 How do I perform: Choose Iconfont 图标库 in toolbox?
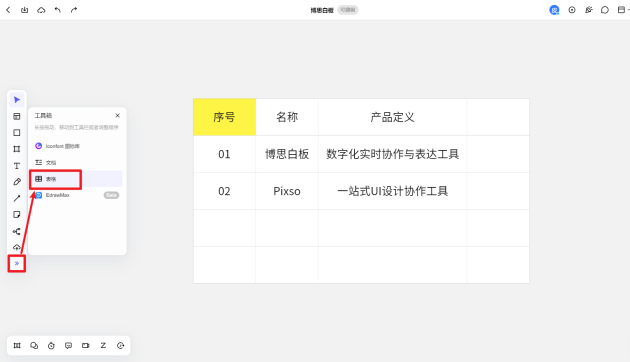point(77,146)
